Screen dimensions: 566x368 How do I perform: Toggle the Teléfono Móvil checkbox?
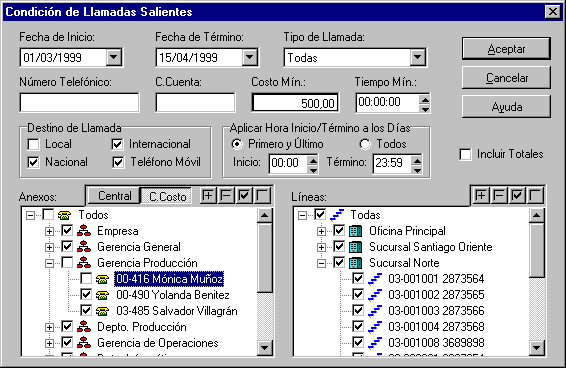coord(117,163)
